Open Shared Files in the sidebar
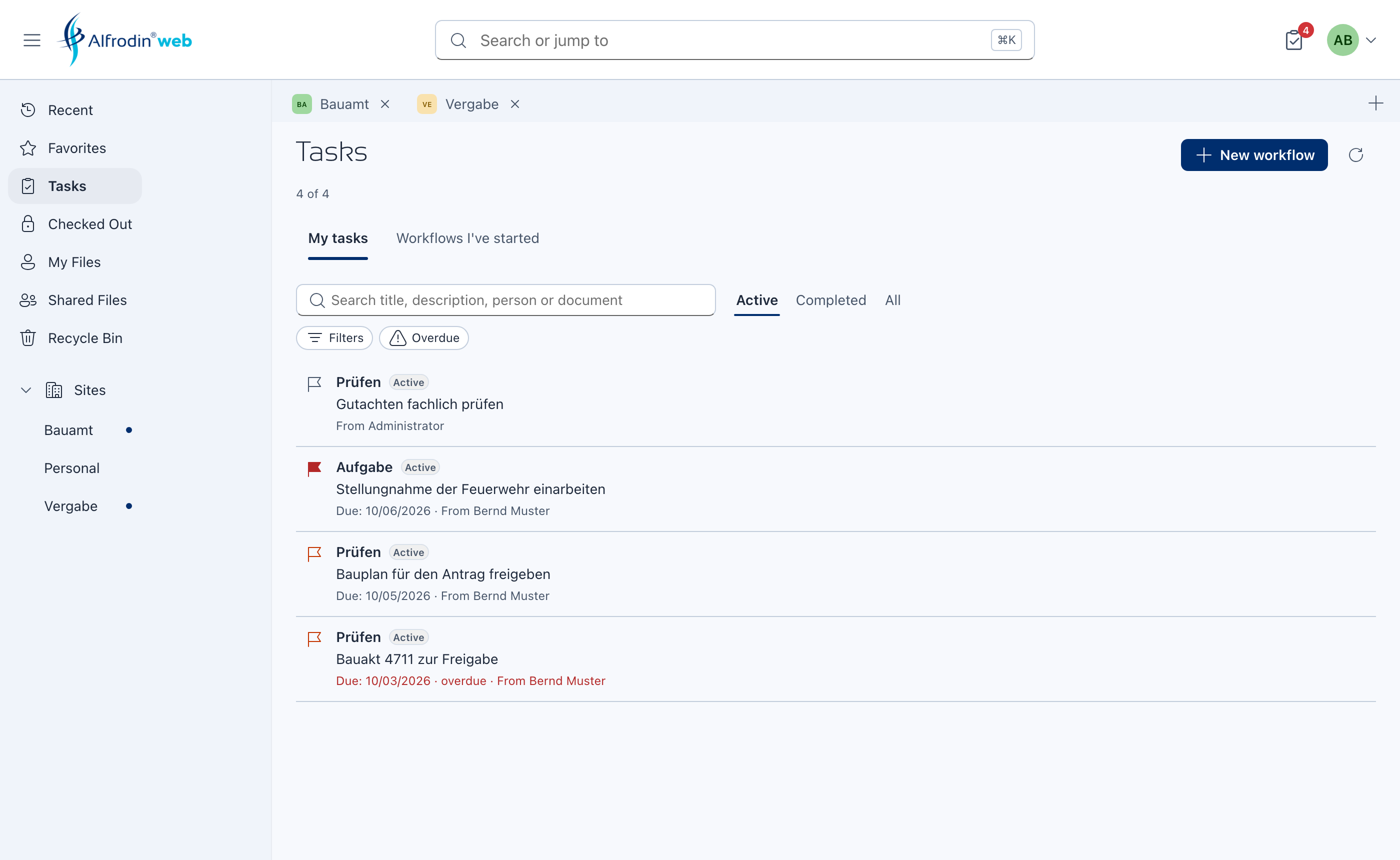 (x=75, y=300)
